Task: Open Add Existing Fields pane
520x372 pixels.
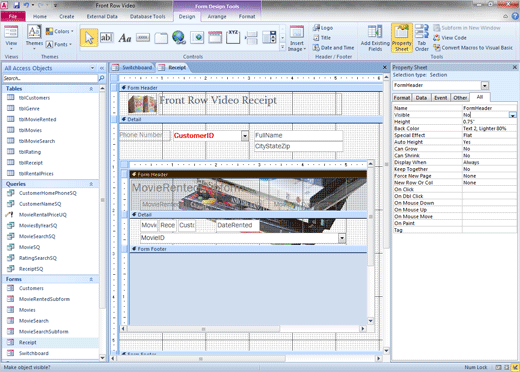Action: [x=375, y=38]
